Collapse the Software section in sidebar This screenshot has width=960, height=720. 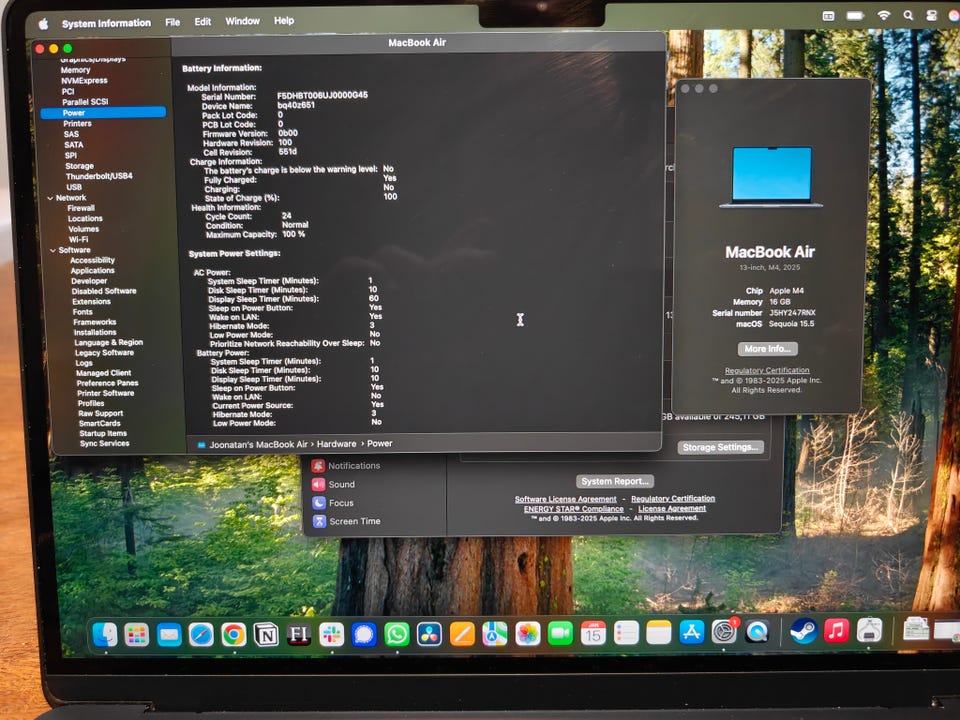coord(48,250)
